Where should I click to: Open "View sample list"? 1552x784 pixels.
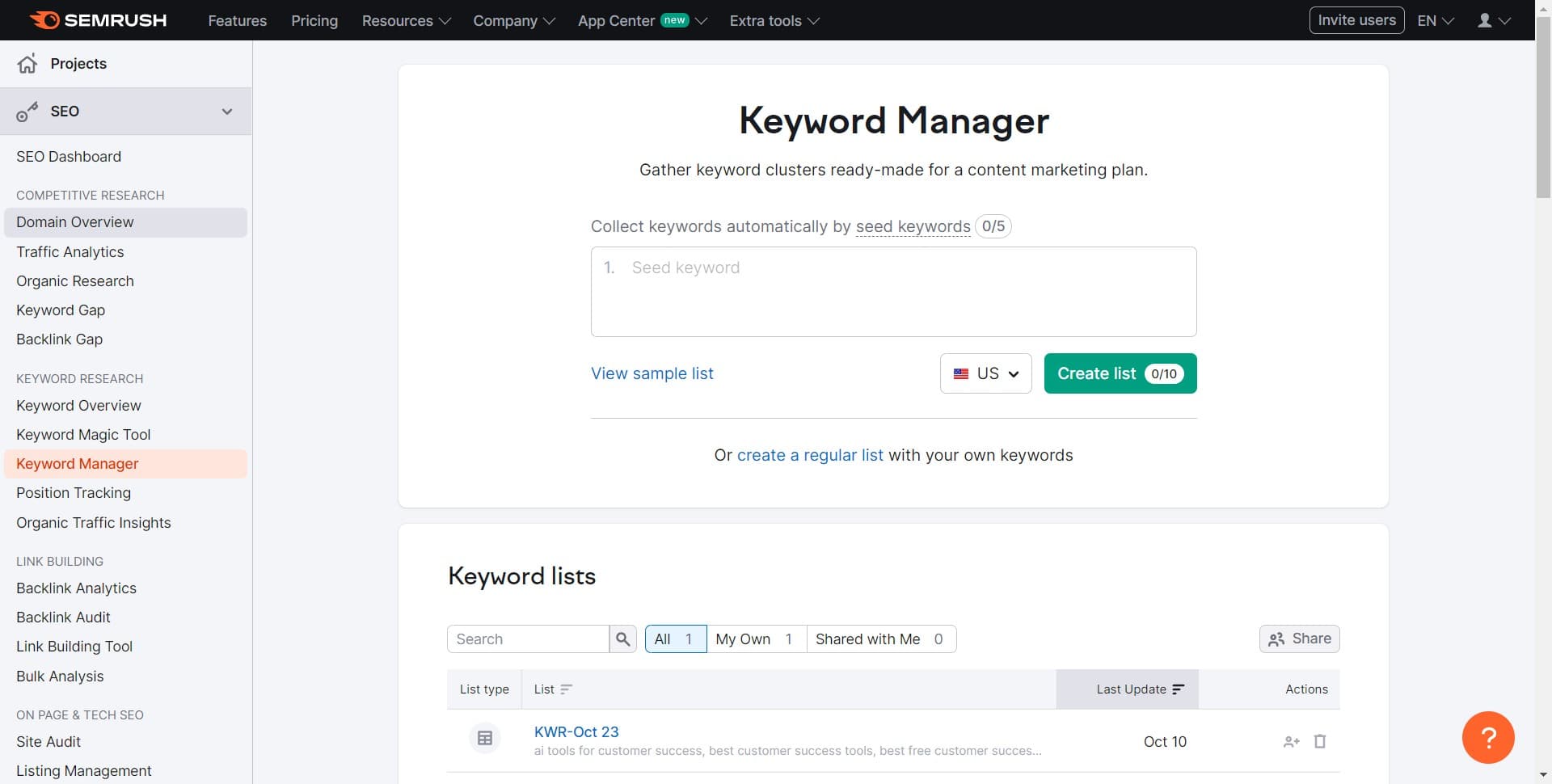click(652, 373)
